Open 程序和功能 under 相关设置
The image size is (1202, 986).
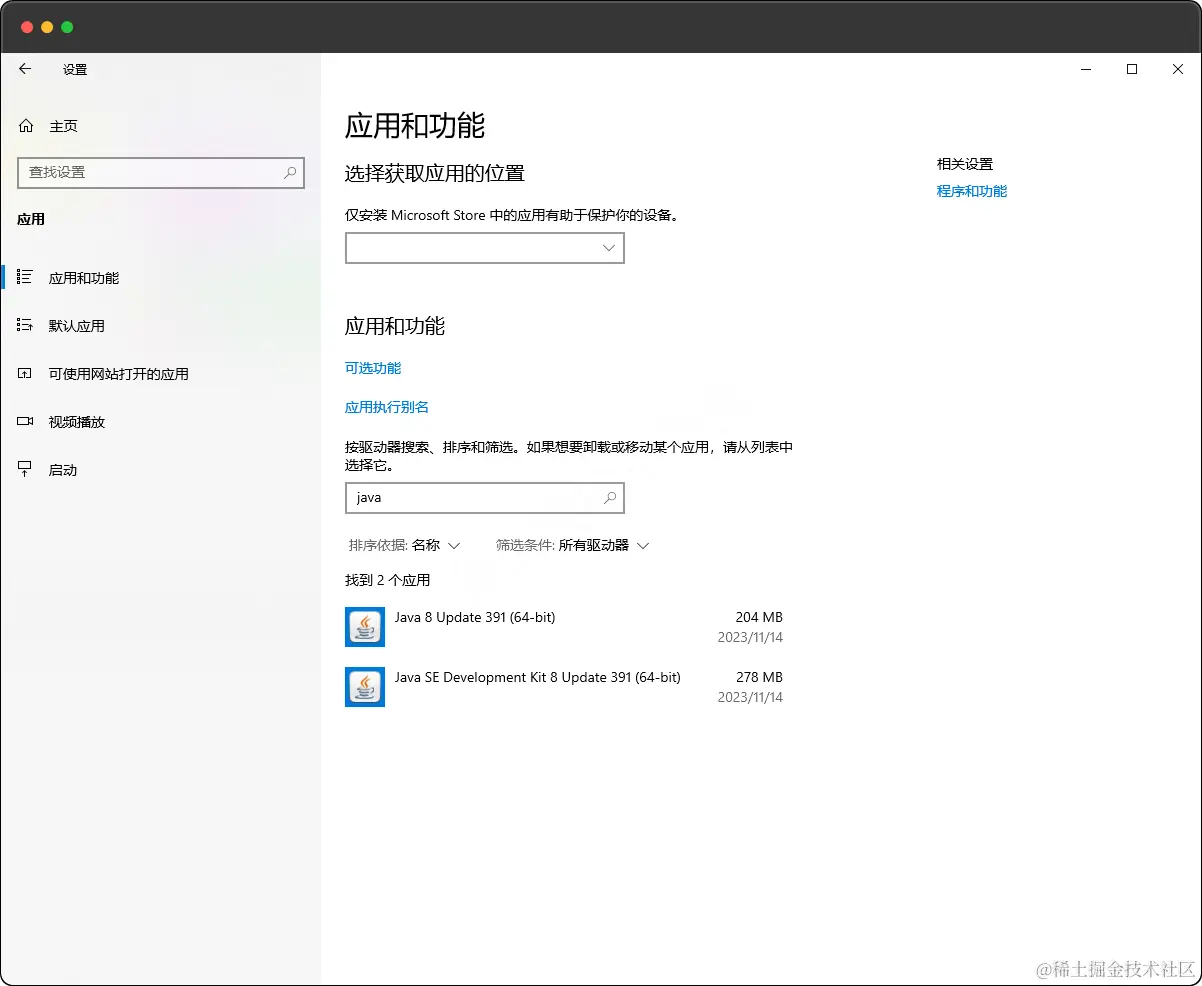[x=971, y=191]
